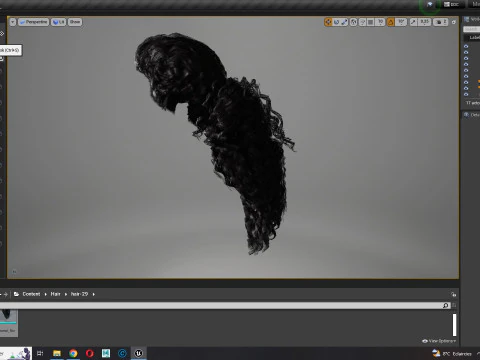Open hair-29 folder in breadcrumb path
The image size is (480, 360).
[79, 294]
